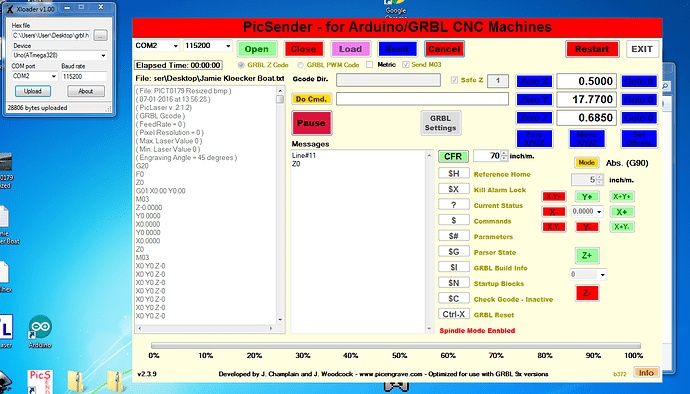Jog with the red X- button

pyautogui.click(x=553, y=212)
